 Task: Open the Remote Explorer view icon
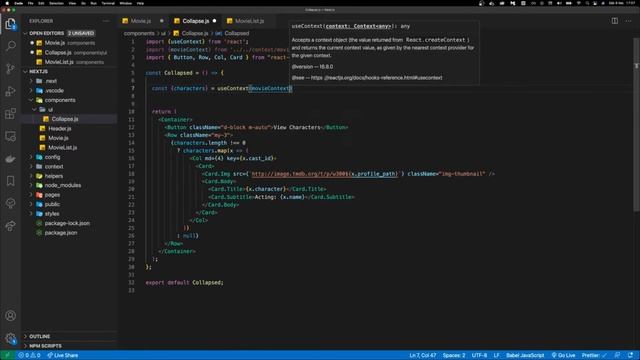click(11, 136)
